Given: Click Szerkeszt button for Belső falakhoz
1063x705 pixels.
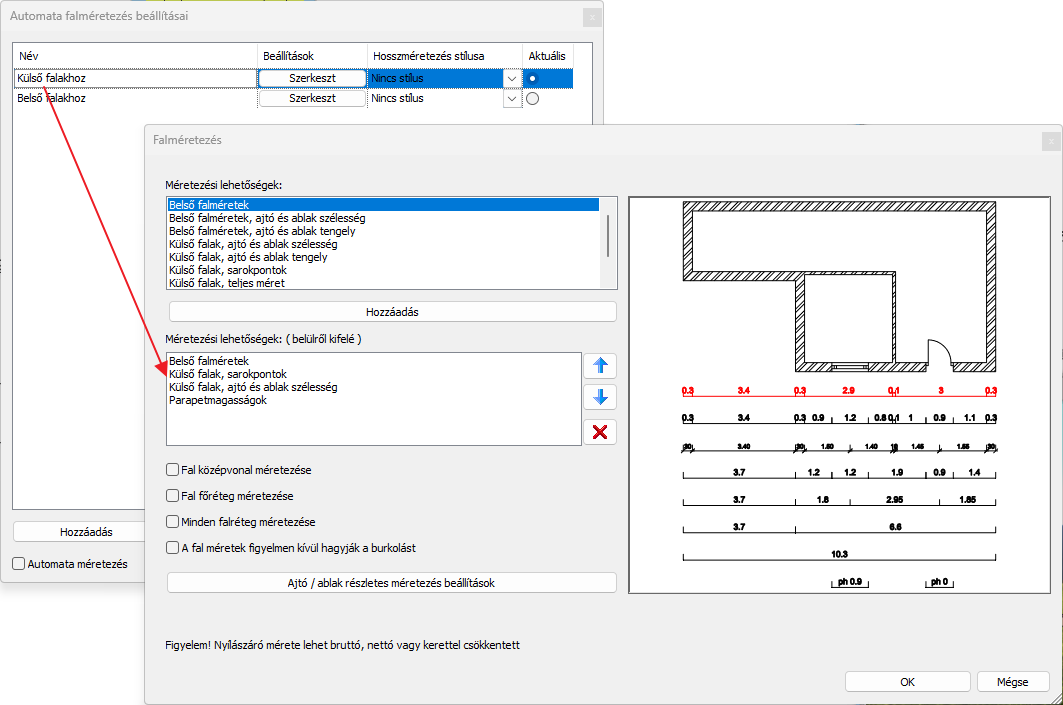Looking at the screenshot, I should pos(312,99).
